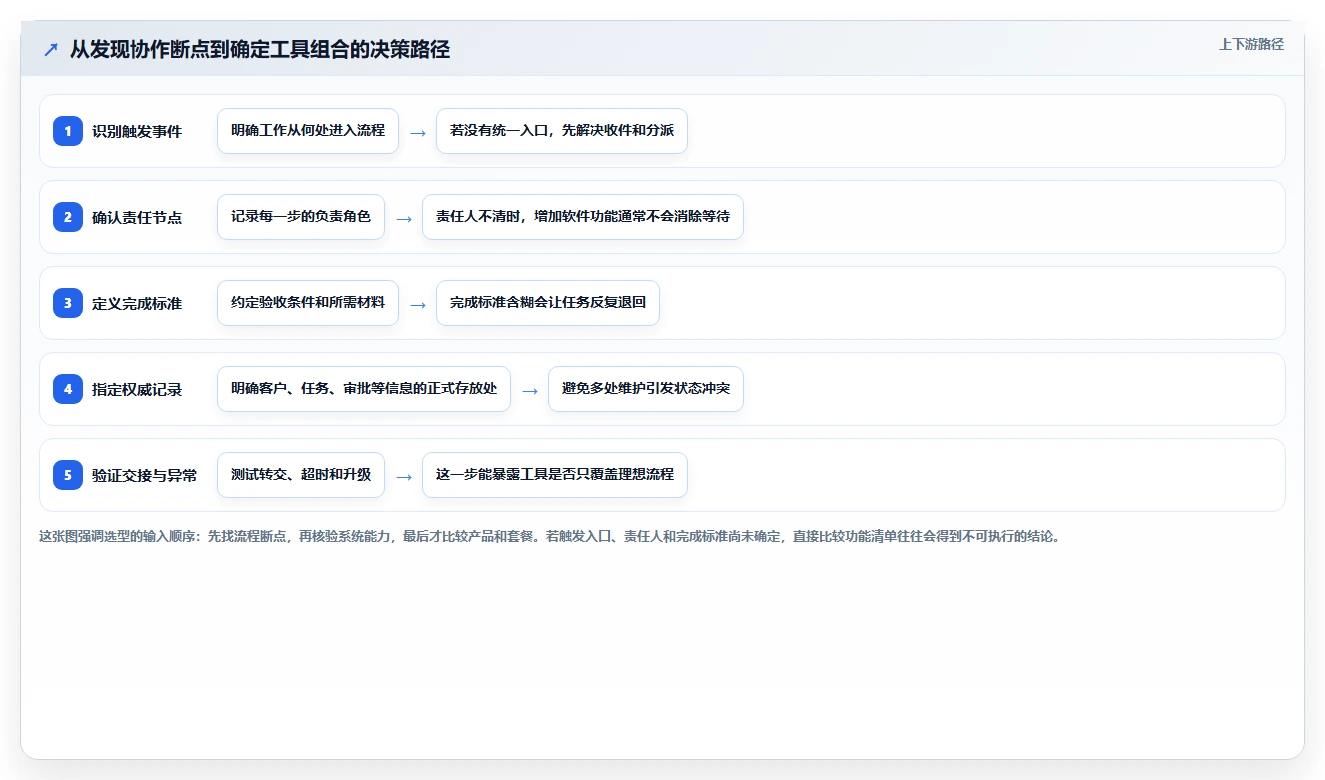Click the 这一步能暴露工具是否只覆盖理想流程 box
Viewport: 1325px width, 780px height.
point(555,475)
